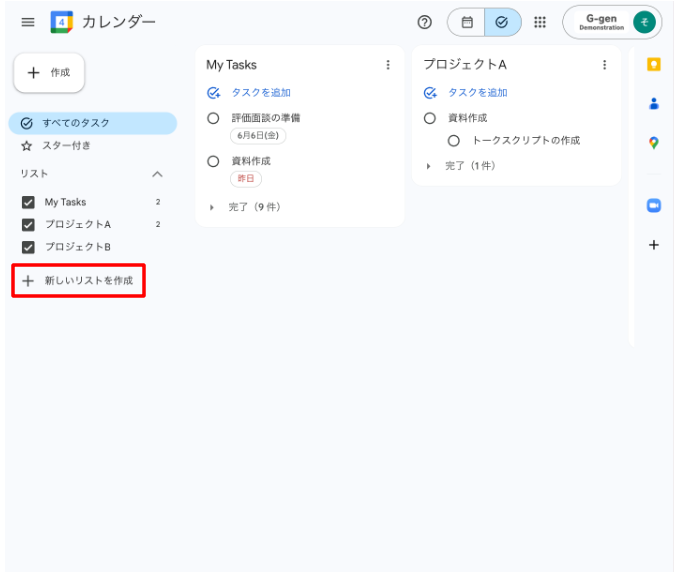Open the main hamburger menu
The height and width of the screenshot is (572, 674).
tap(28, 22)
